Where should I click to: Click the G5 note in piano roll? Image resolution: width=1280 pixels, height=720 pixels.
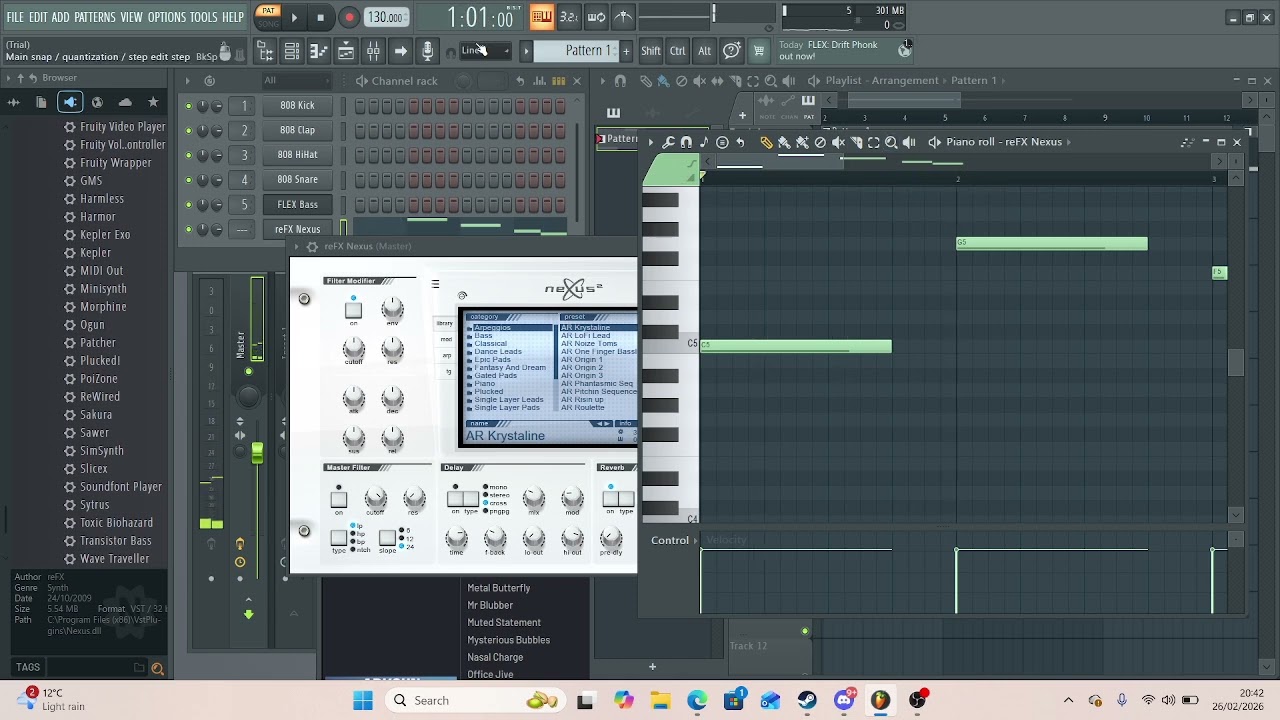click(1052, 243)
